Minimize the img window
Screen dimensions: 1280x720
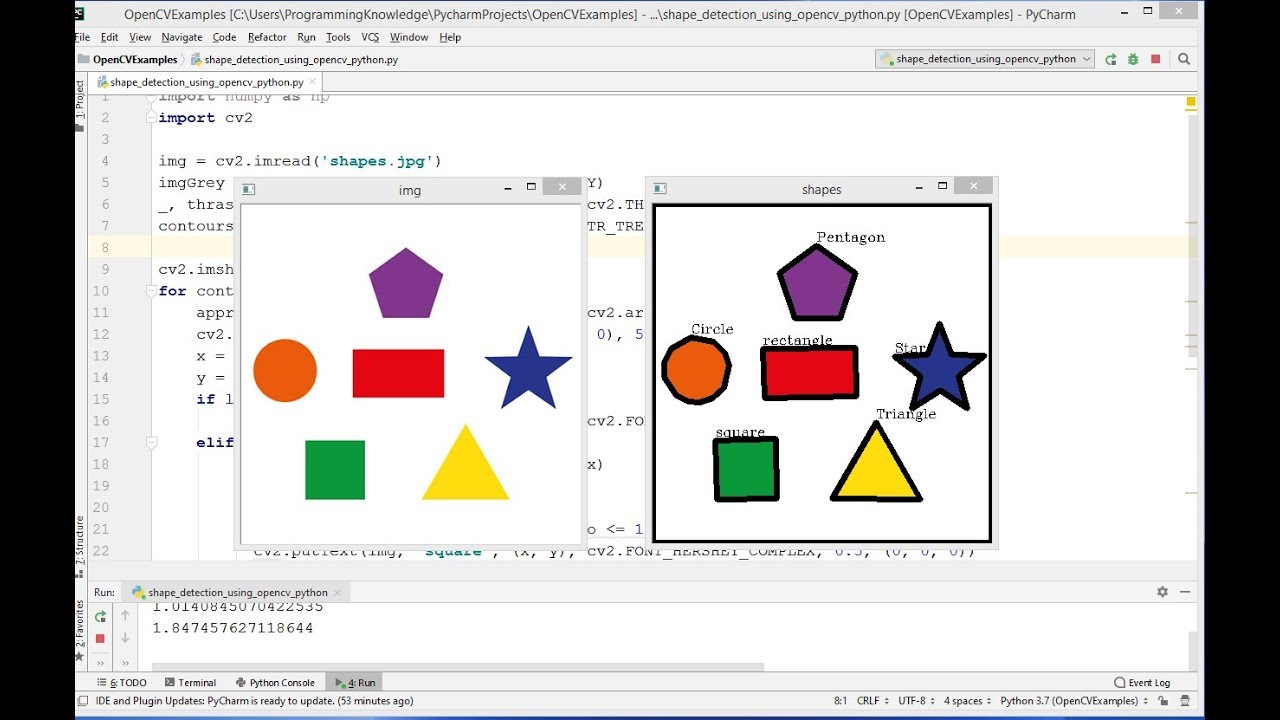point(508,187)
